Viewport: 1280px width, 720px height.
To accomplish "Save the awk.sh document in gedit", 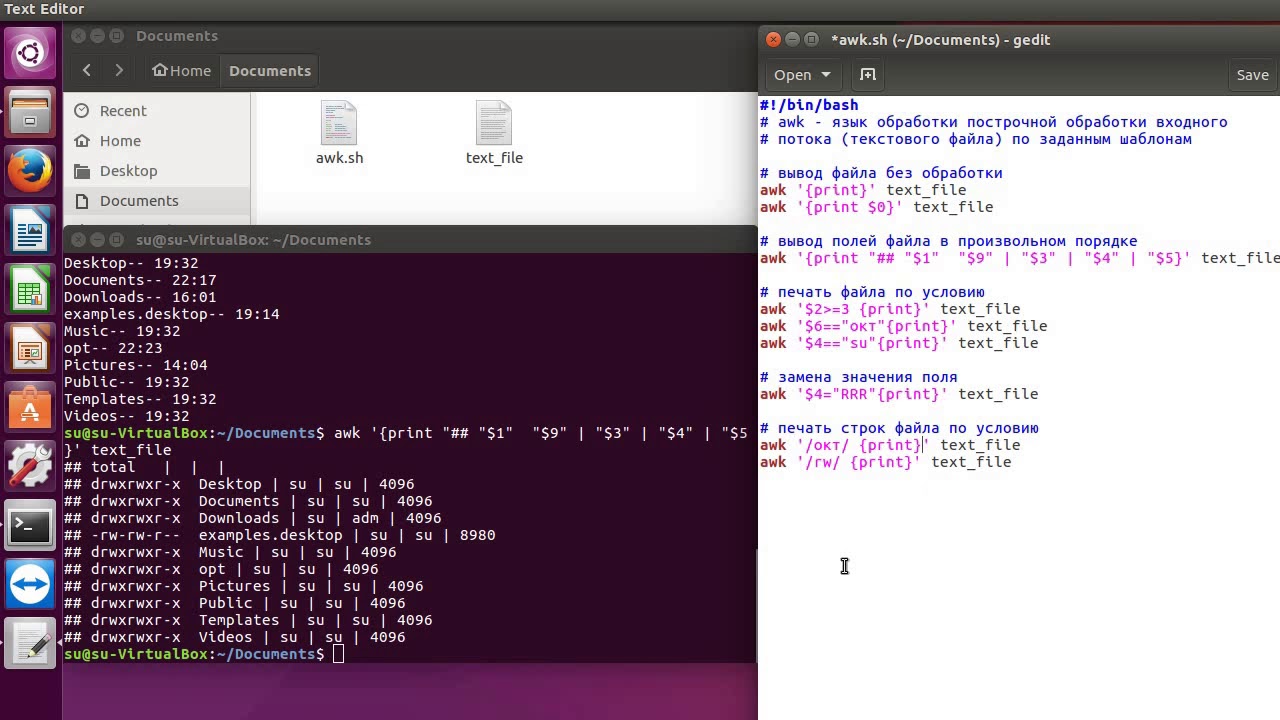I will [x=1252, y=75].
